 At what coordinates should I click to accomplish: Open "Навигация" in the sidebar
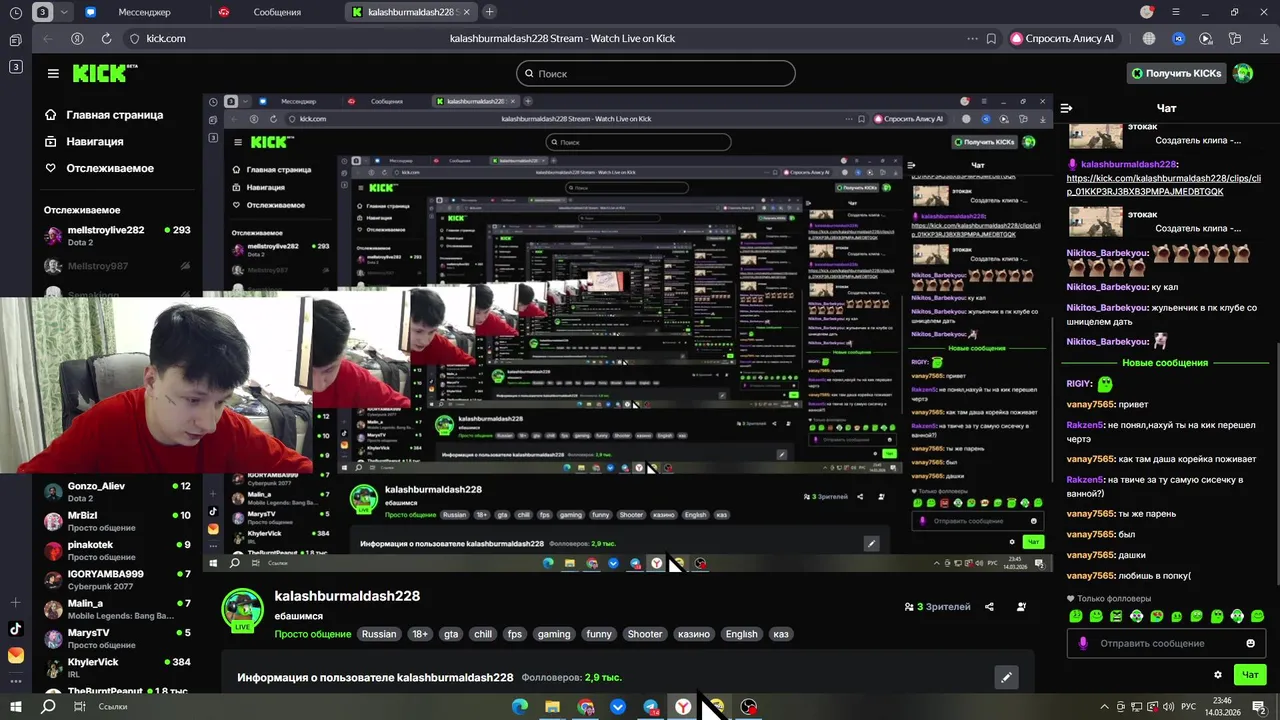(x=85, y=141)
